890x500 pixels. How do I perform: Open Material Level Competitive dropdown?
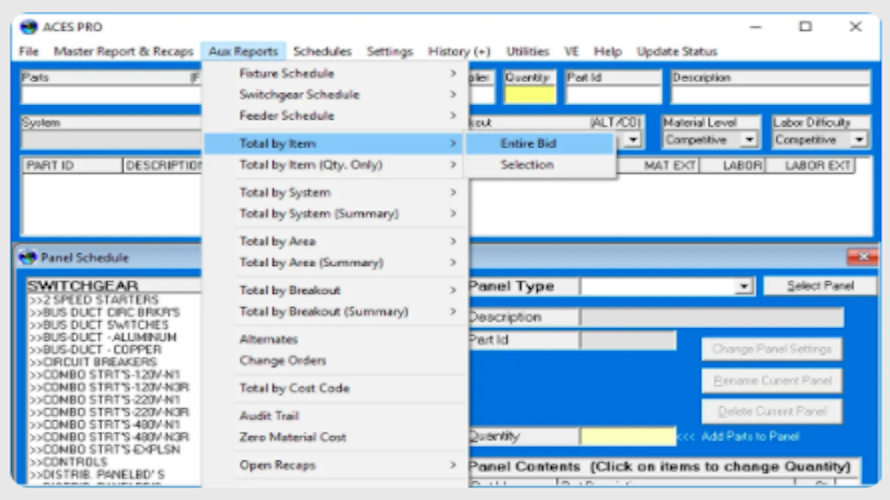[x=749, y=140]
